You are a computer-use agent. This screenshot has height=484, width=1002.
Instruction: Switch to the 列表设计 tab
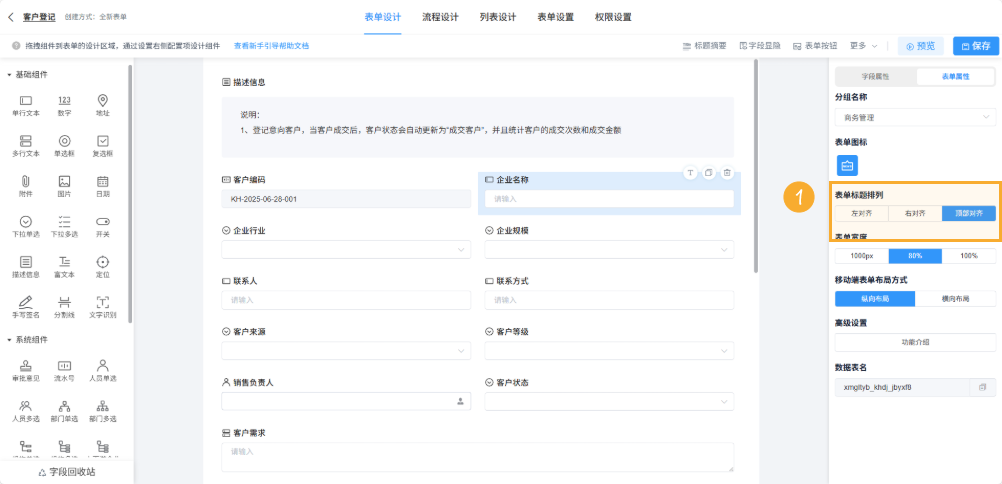[x=498, y=17]
